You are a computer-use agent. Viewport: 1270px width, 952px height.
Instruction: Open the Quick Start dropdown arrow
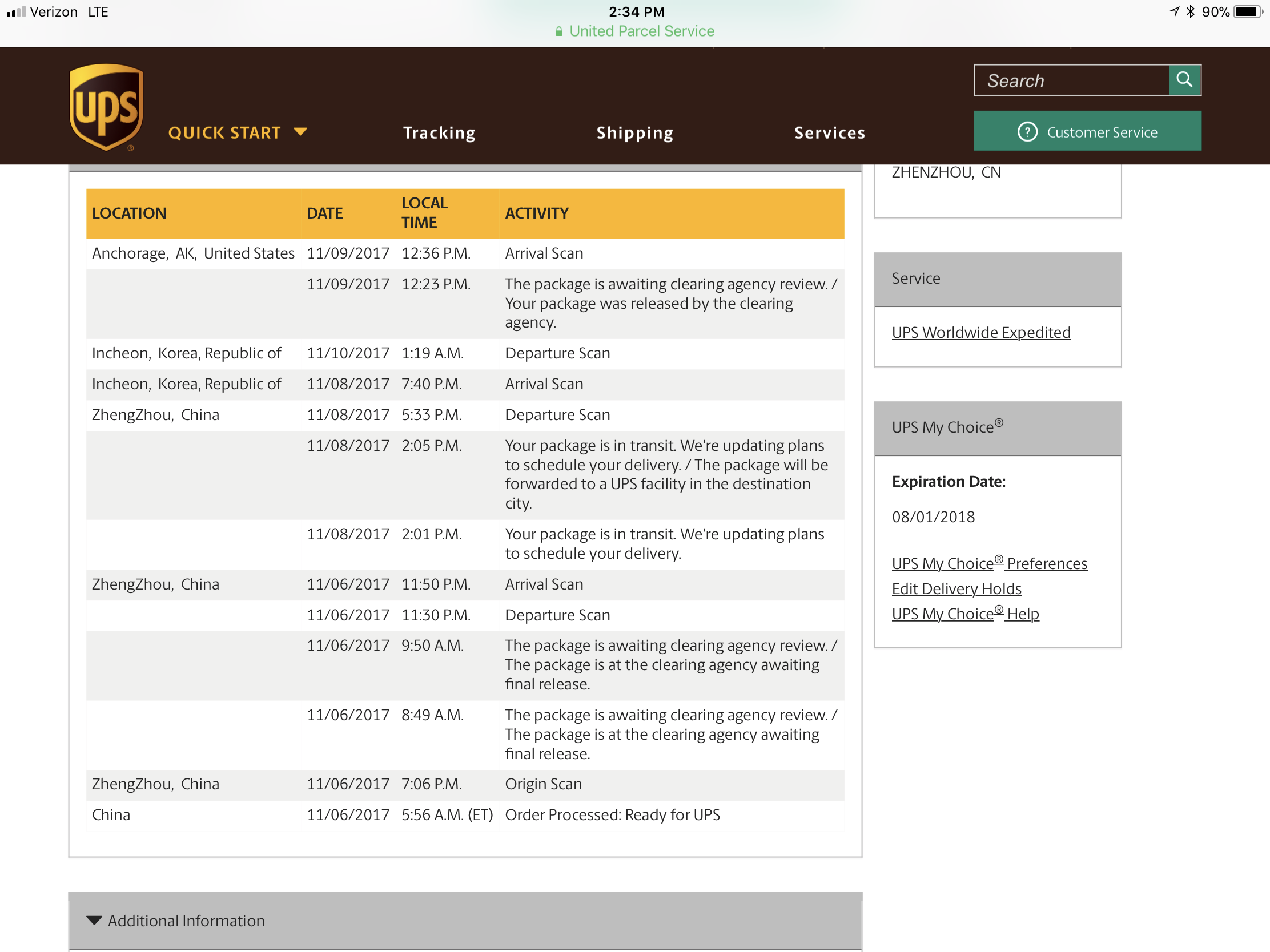[x=300, y=132]
